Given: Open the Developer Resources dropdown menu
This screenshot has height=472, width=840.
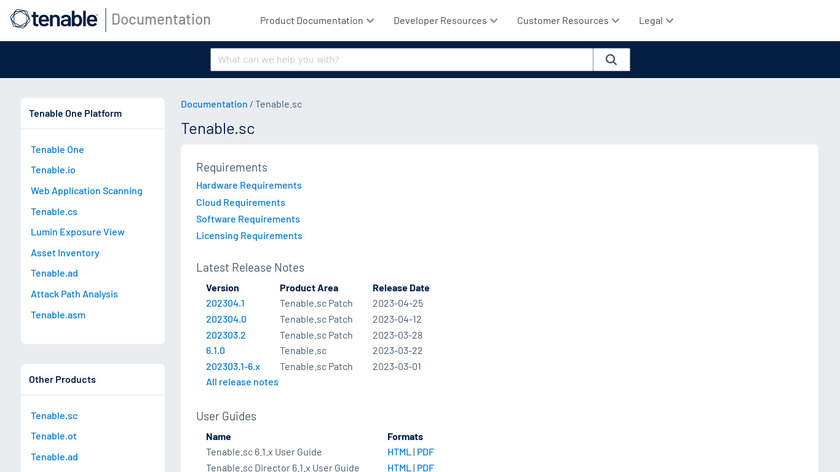Looking at the screenshot, I should coord(445,20).
